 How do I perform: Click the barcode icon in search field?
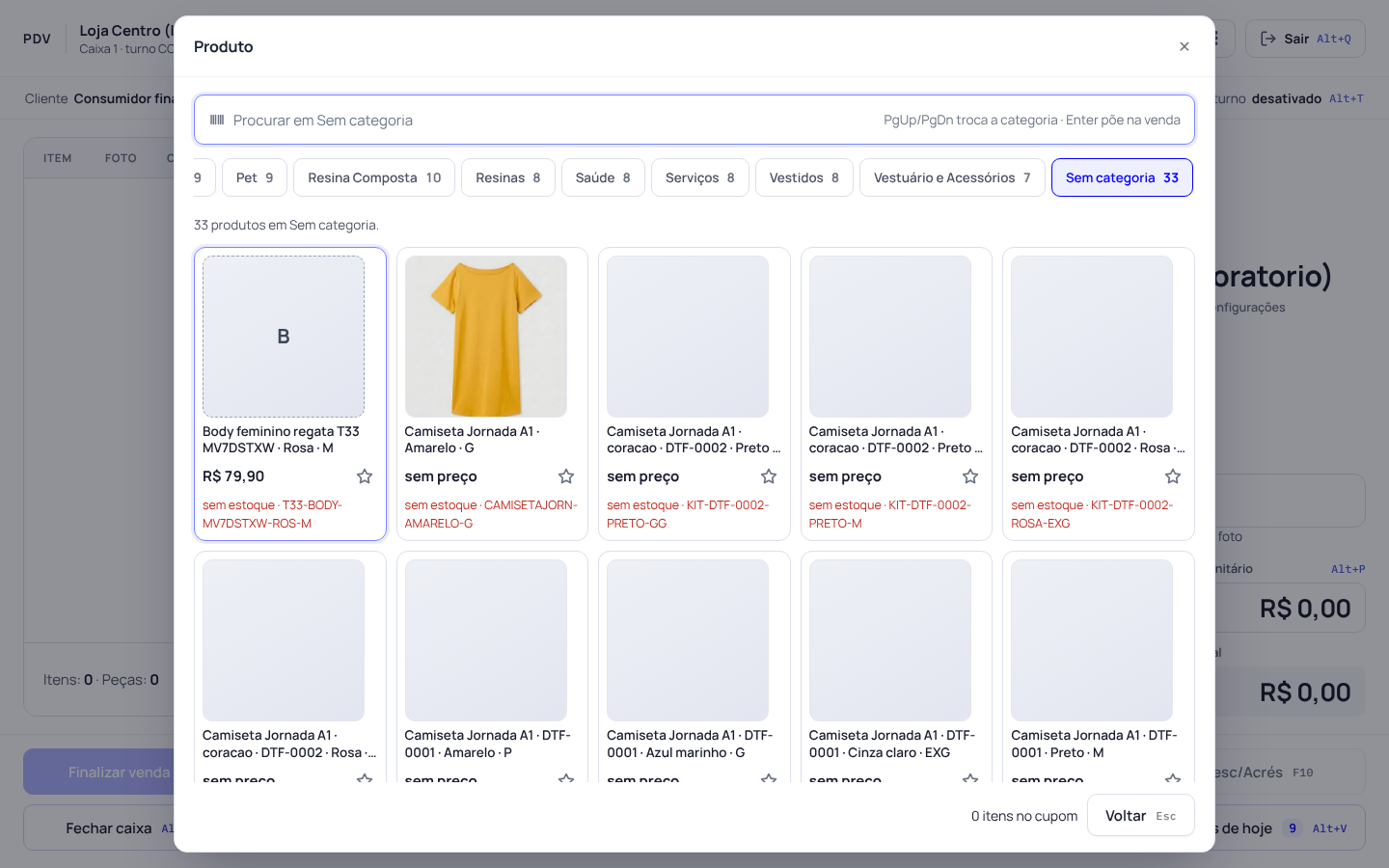coord(217,120)
